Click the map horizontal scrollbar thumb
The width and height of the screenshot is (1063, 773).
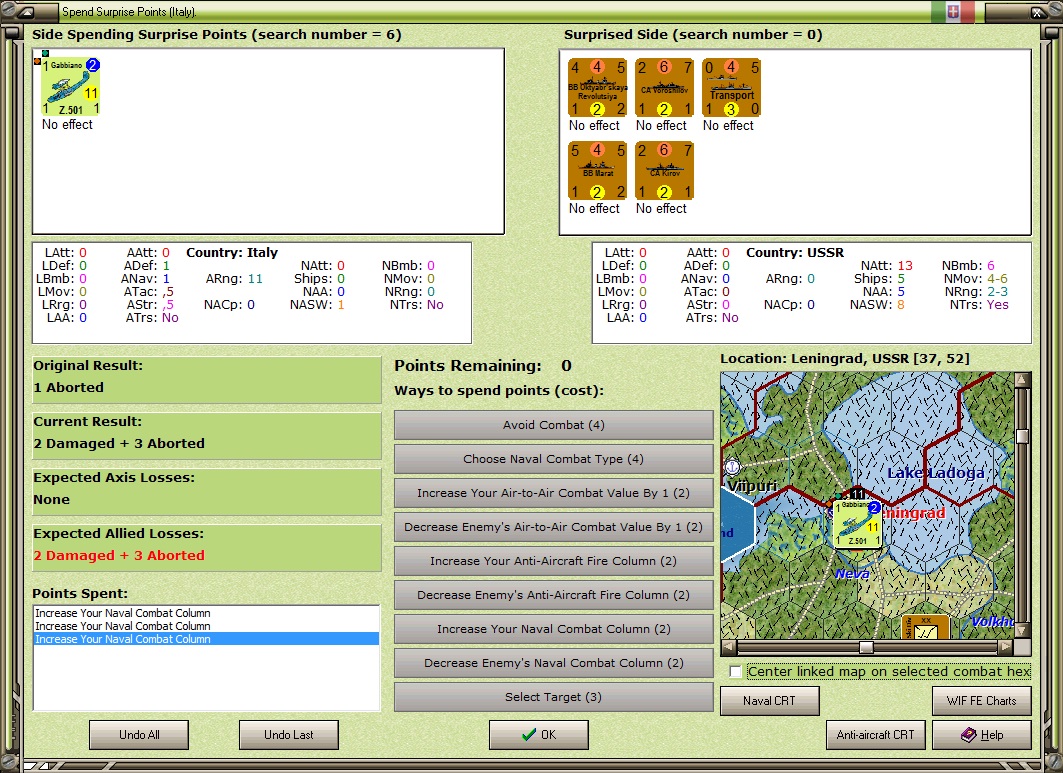pyautogui.click(x=866, y=647)
